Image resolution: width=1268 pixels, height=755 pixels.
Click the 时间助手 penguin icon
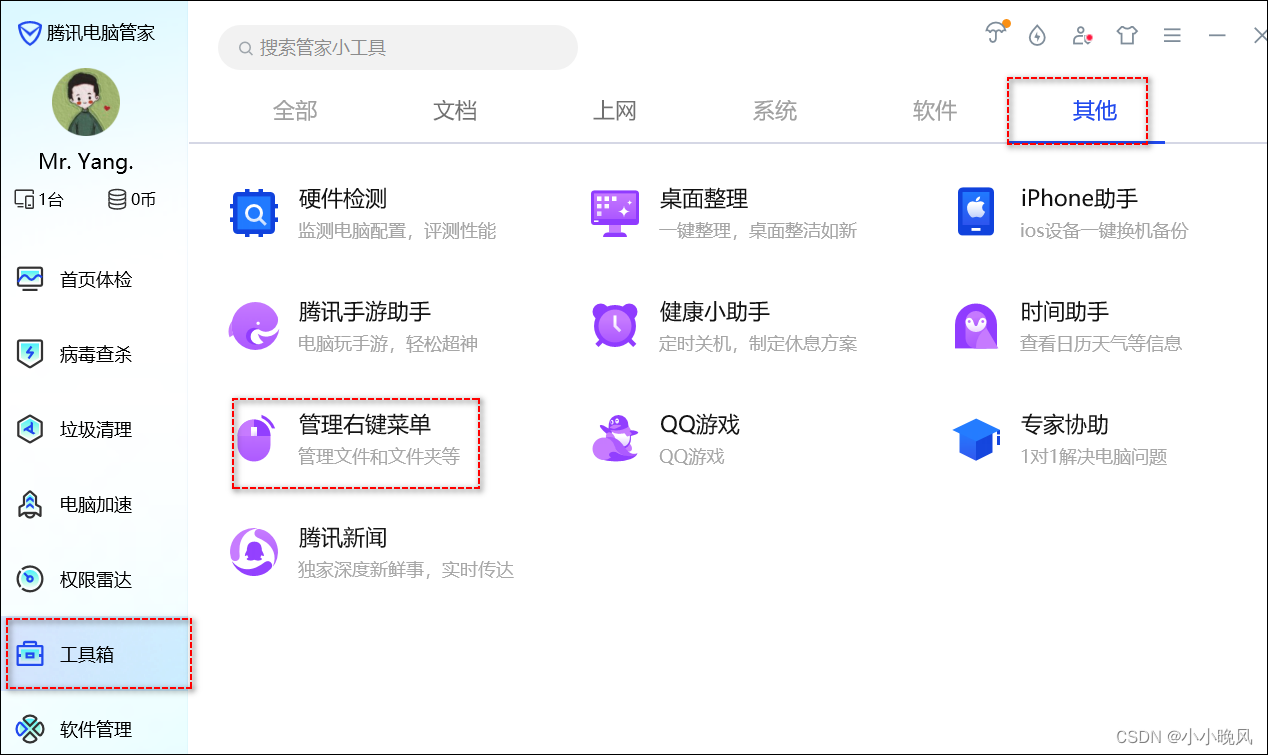(976, 326)
